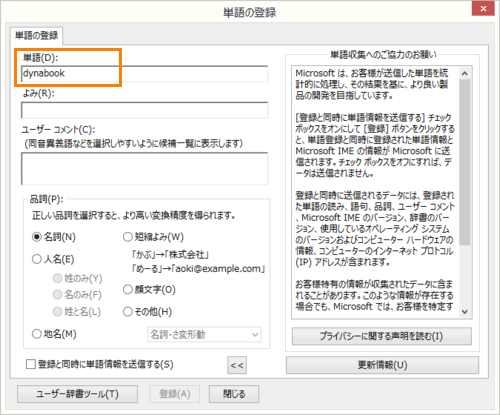Select the 顔文字(O) radio button
The image size is (500, 415).
[128, 289]
